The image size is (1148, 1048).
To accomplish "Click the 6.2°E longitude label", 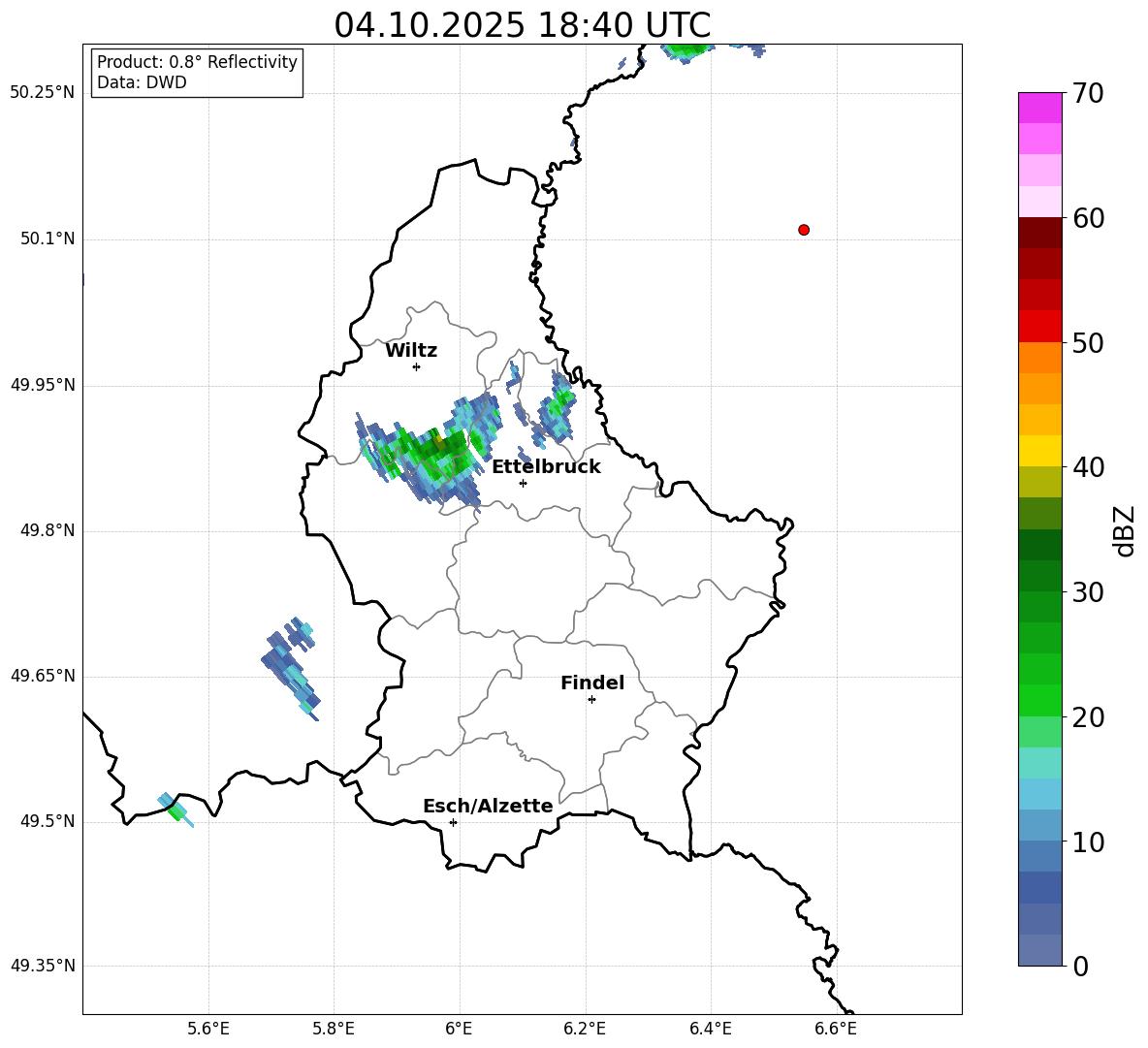I will tap(585, 1030).
